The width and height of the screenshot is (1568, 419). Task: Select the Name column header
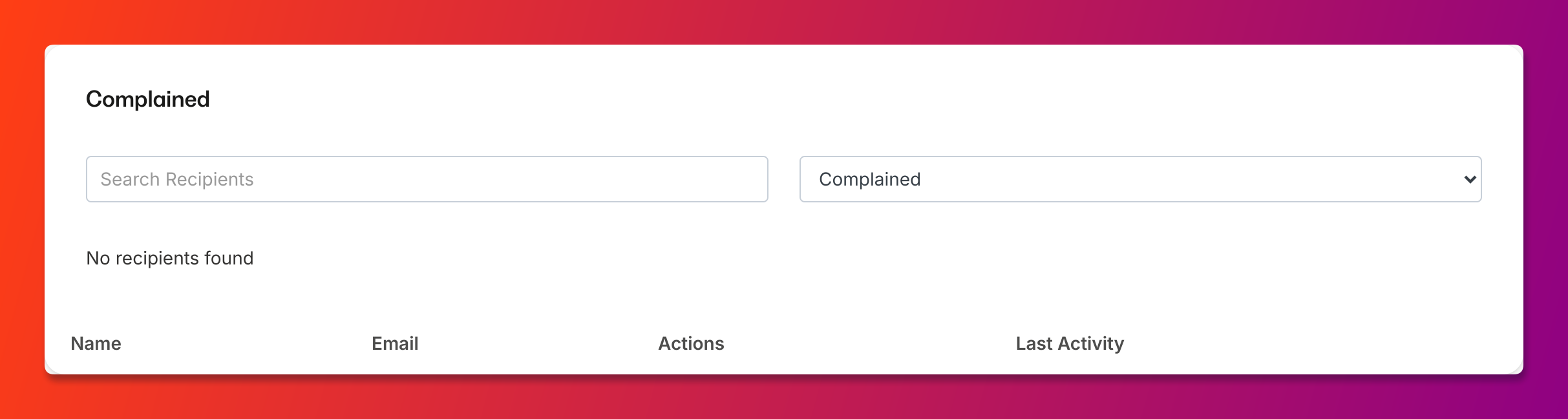96,343
